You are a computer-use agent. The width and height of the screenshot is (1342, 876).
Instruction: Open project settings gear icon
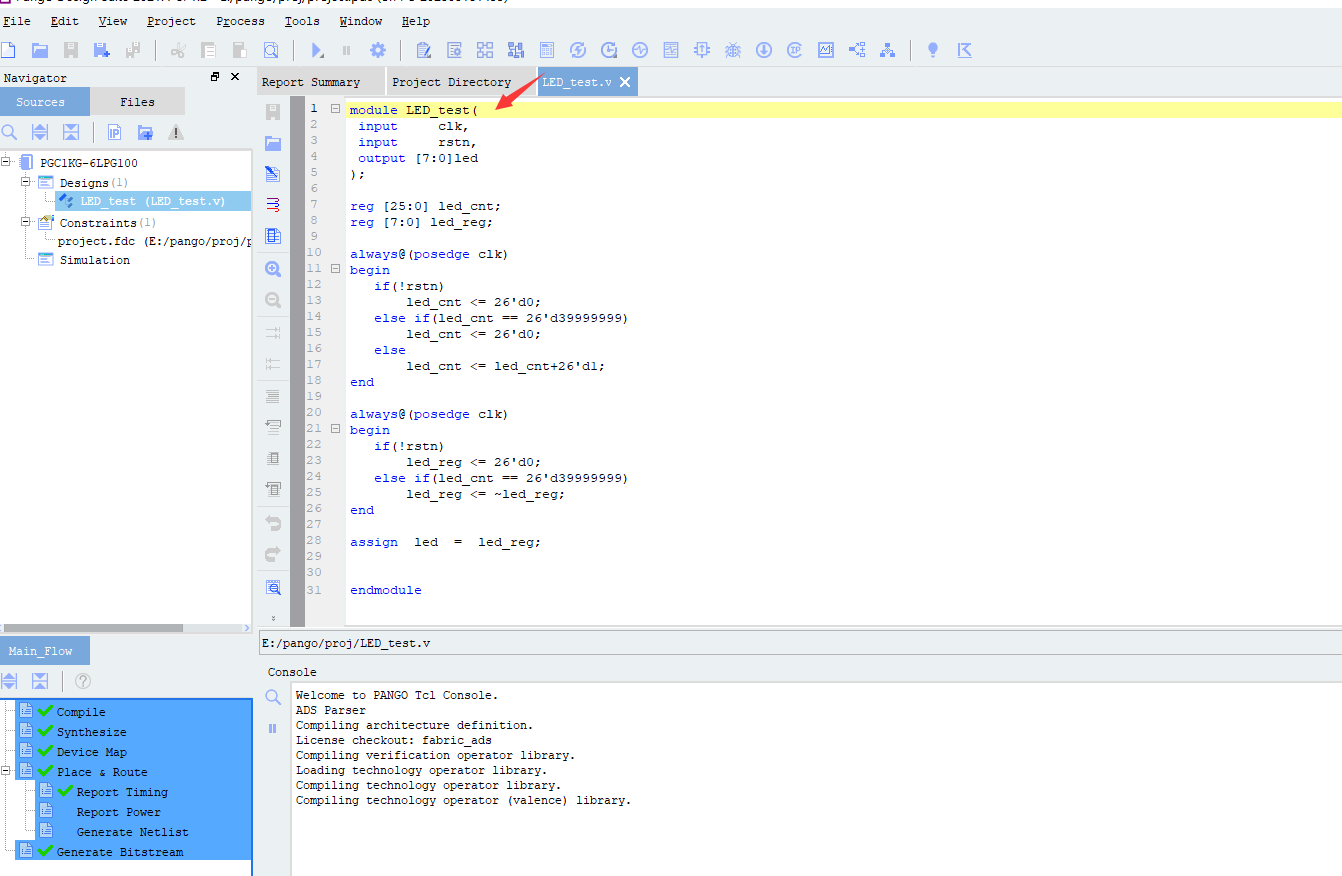coord(378,50)
